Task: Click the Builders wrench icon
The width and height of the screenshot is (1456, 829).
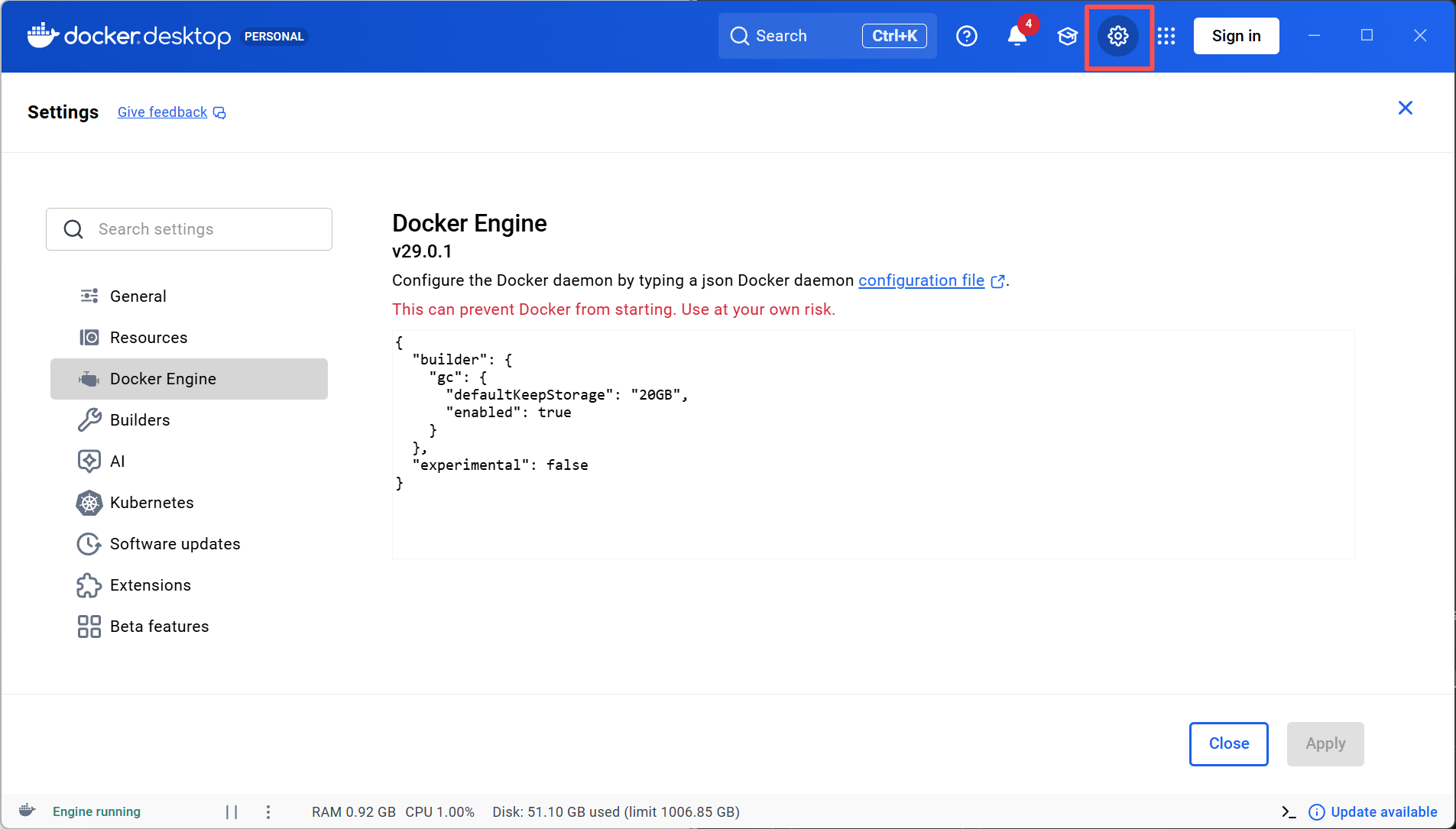Action: click(89, 419)
